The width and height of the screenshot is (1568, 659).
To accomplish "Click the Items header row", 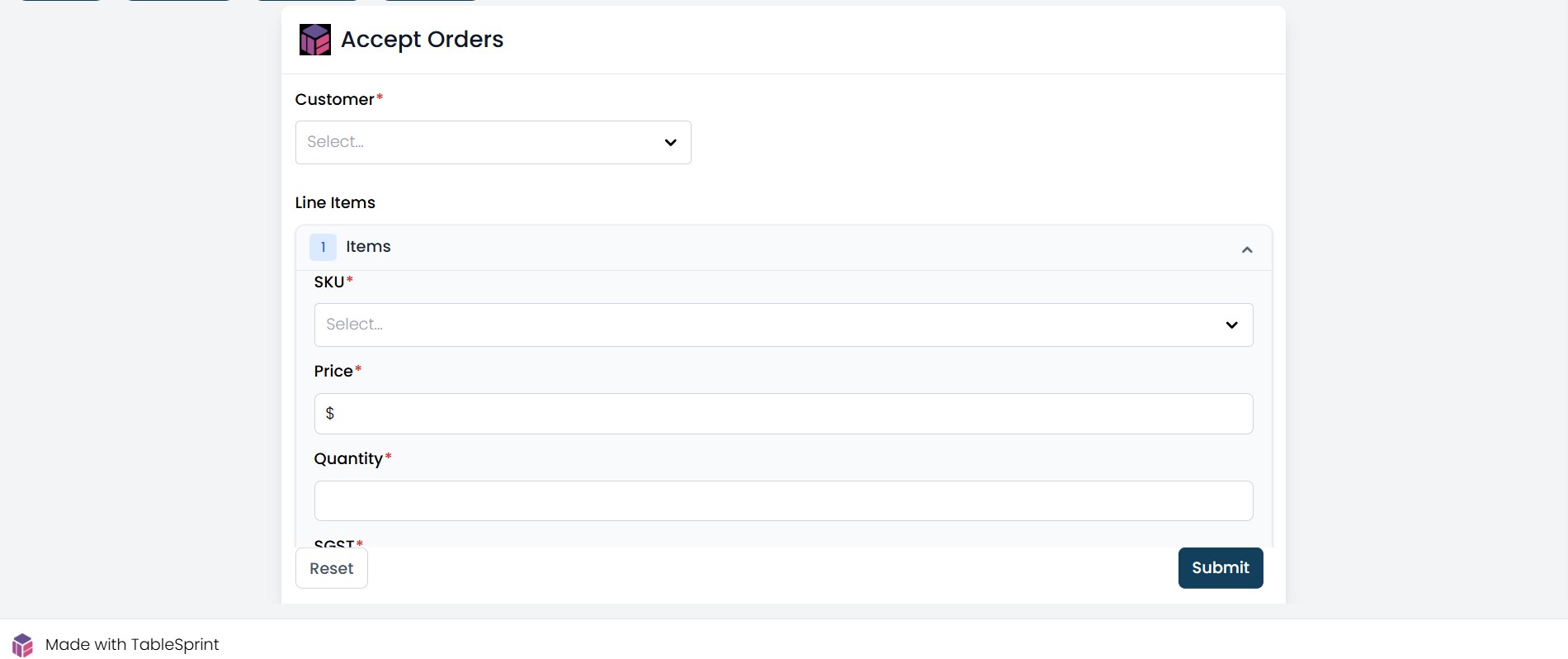I will point(784,248).
